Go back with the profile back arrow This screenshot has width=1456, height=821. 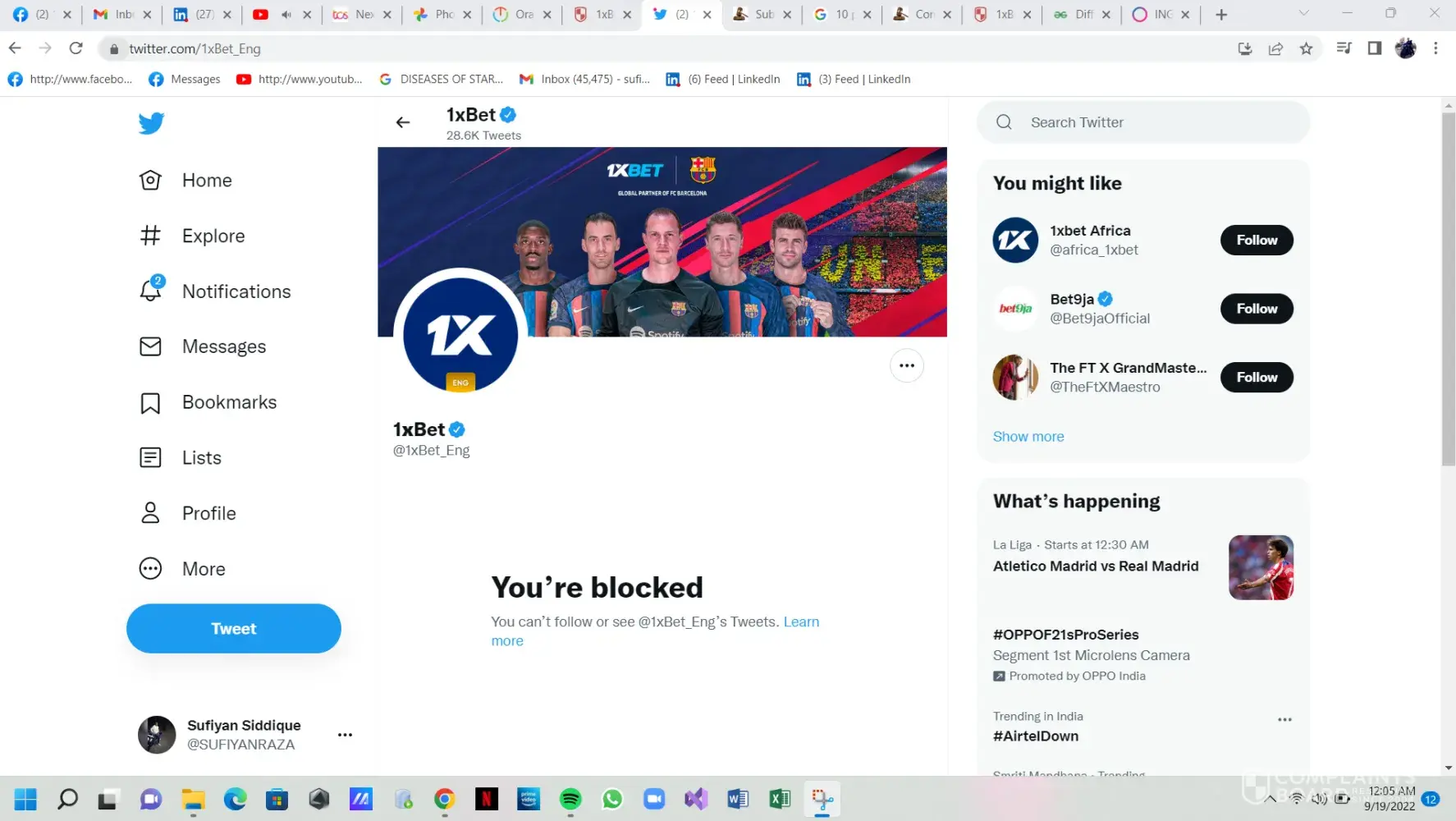pyautogui.click(x=403, y=122)
